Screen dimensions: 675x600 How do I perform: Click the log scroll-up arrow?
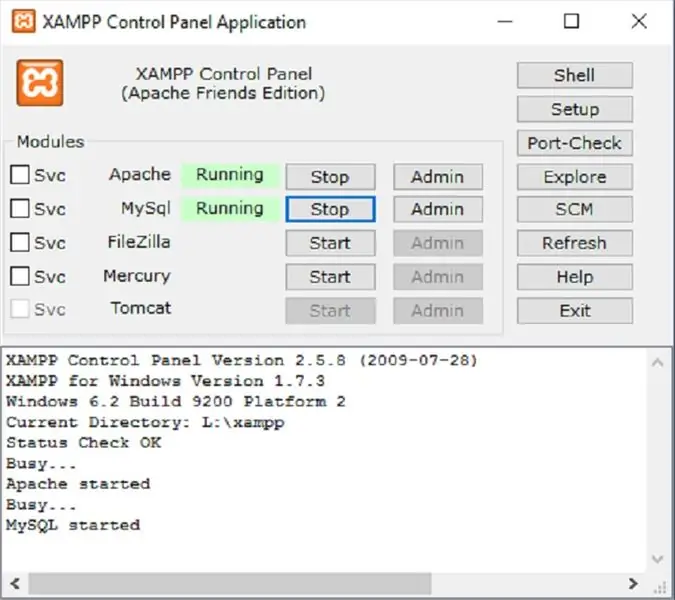(657, 362)
